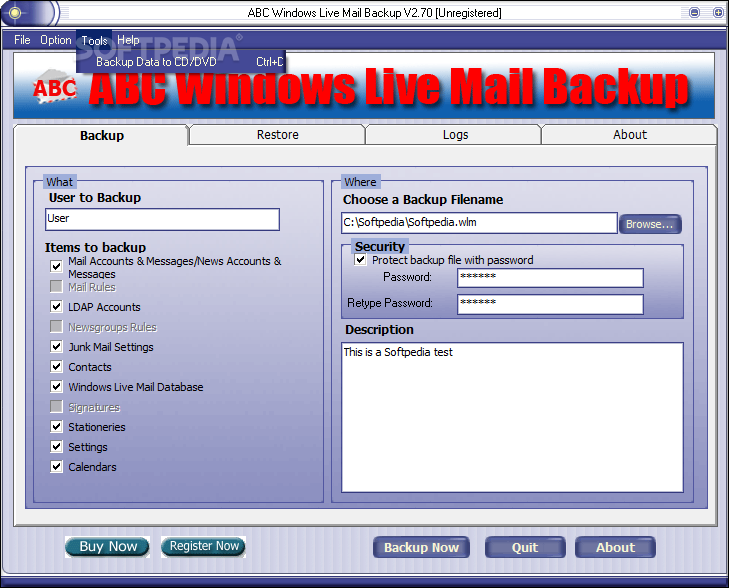Uncheck Mail Accounts & Messages checkbox

click(x=56, y=266)
